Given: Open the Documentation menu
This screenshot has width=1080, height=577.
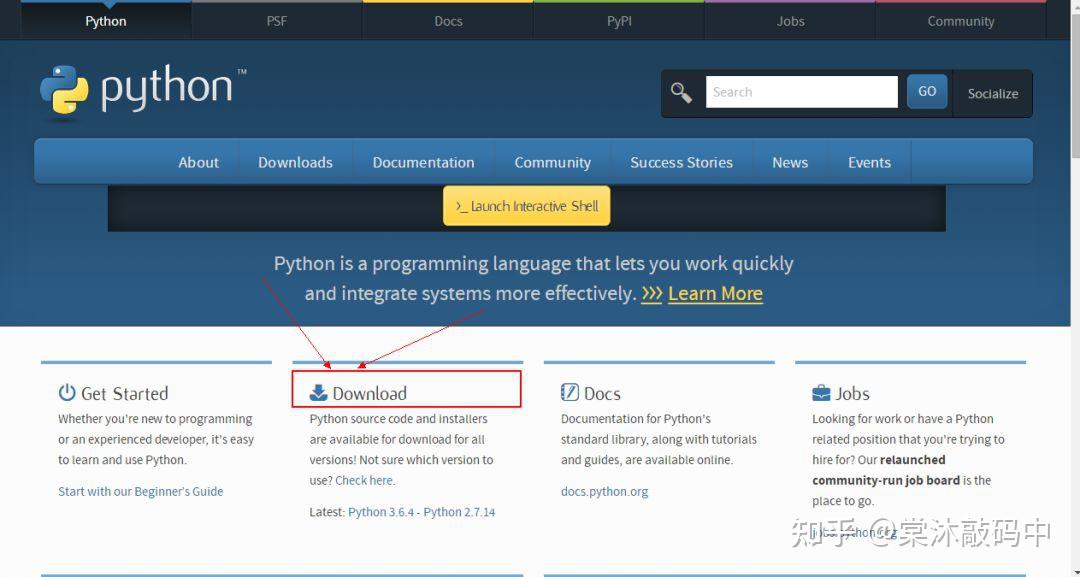Looking at the screenshot, I should (424, 162).
